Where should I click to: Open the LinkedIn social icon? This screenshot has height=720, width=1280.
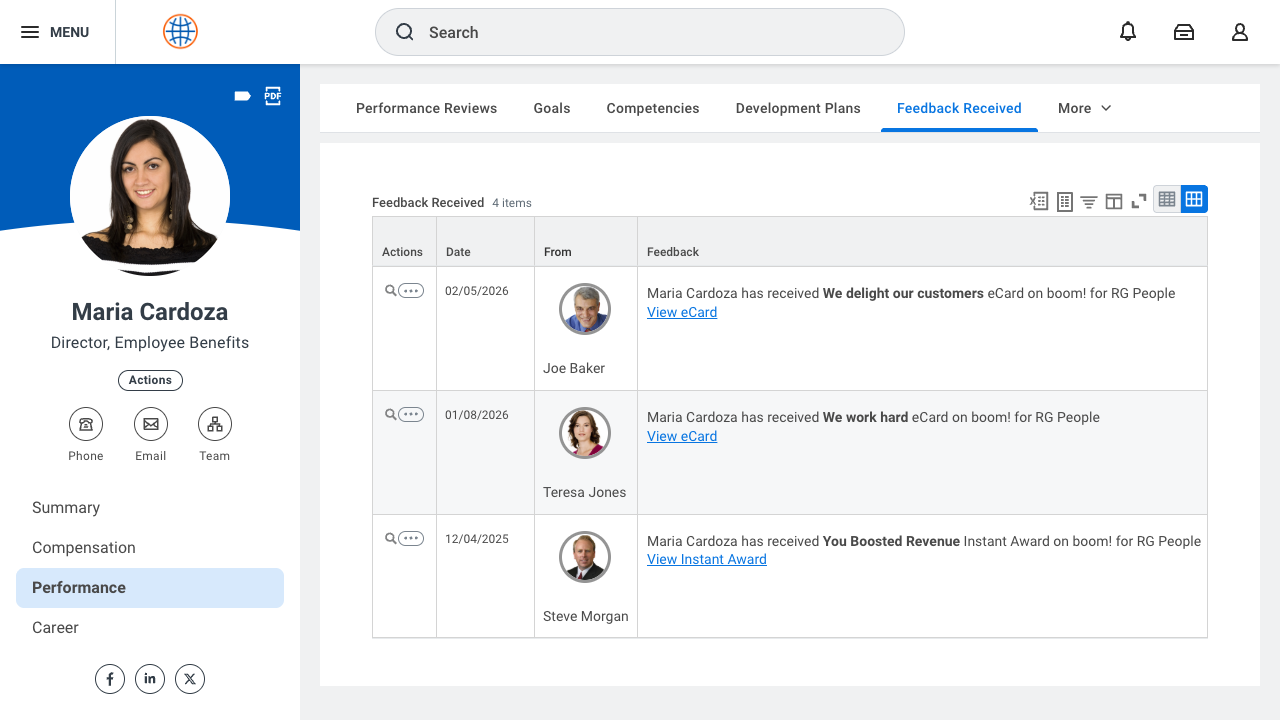pyautogui.click(x=150, y=679)
